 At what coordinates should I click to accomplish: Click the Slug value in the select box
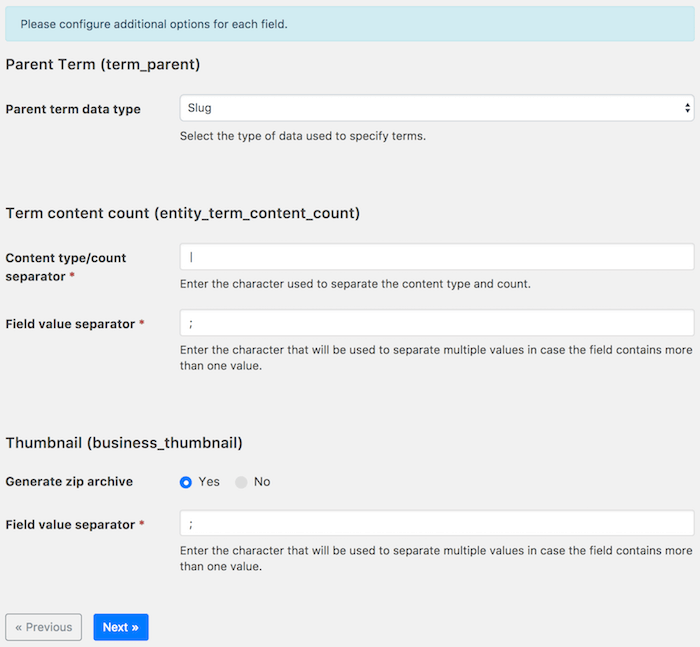pos(200,108)
